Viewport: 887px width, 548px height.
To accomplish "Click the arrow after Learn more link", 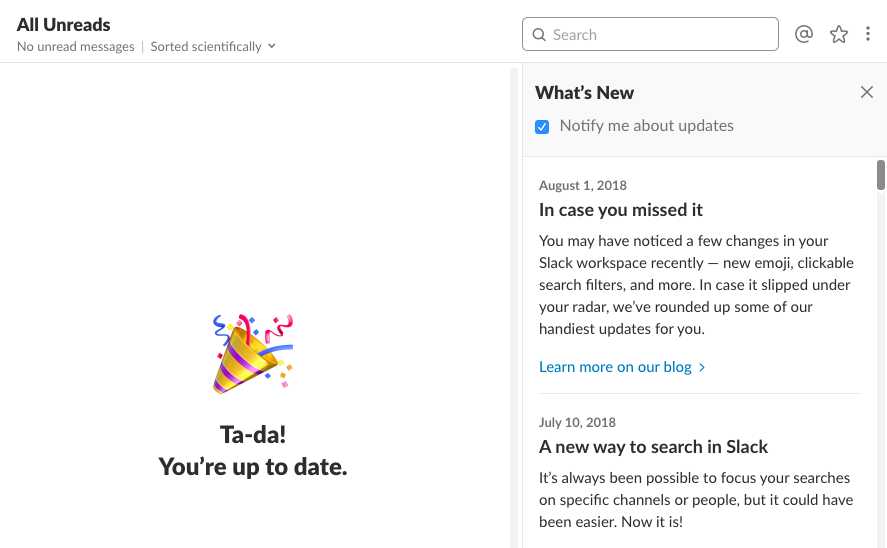I will pyautogui.click(x=702, y=368).
